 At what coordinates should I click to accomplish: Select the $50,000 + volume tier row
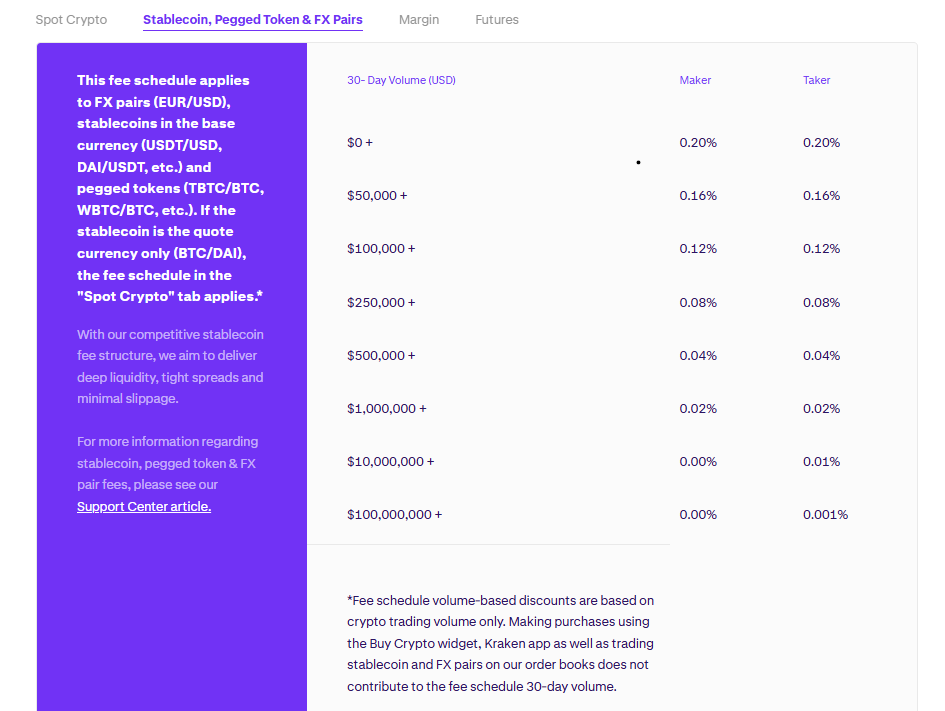click(377, 195)
